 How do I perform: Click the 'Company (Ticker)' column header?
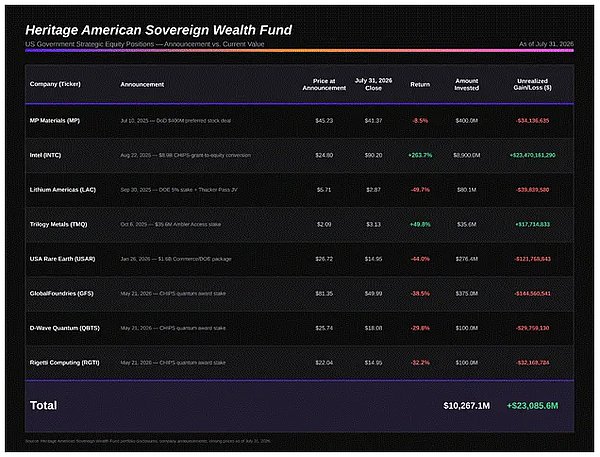click(x=55, y=84)
